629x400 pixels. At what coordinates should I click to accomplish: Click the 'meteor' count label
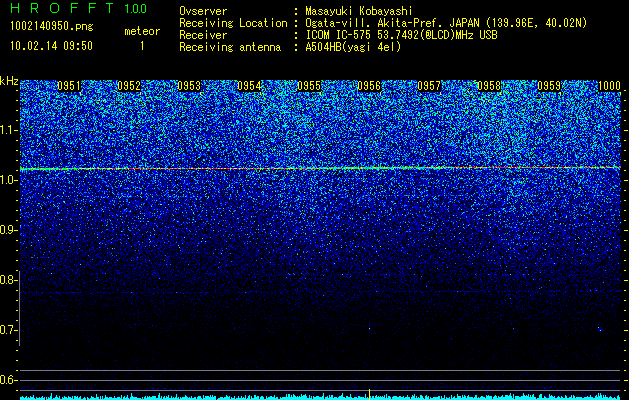click(x=142, y=31)
